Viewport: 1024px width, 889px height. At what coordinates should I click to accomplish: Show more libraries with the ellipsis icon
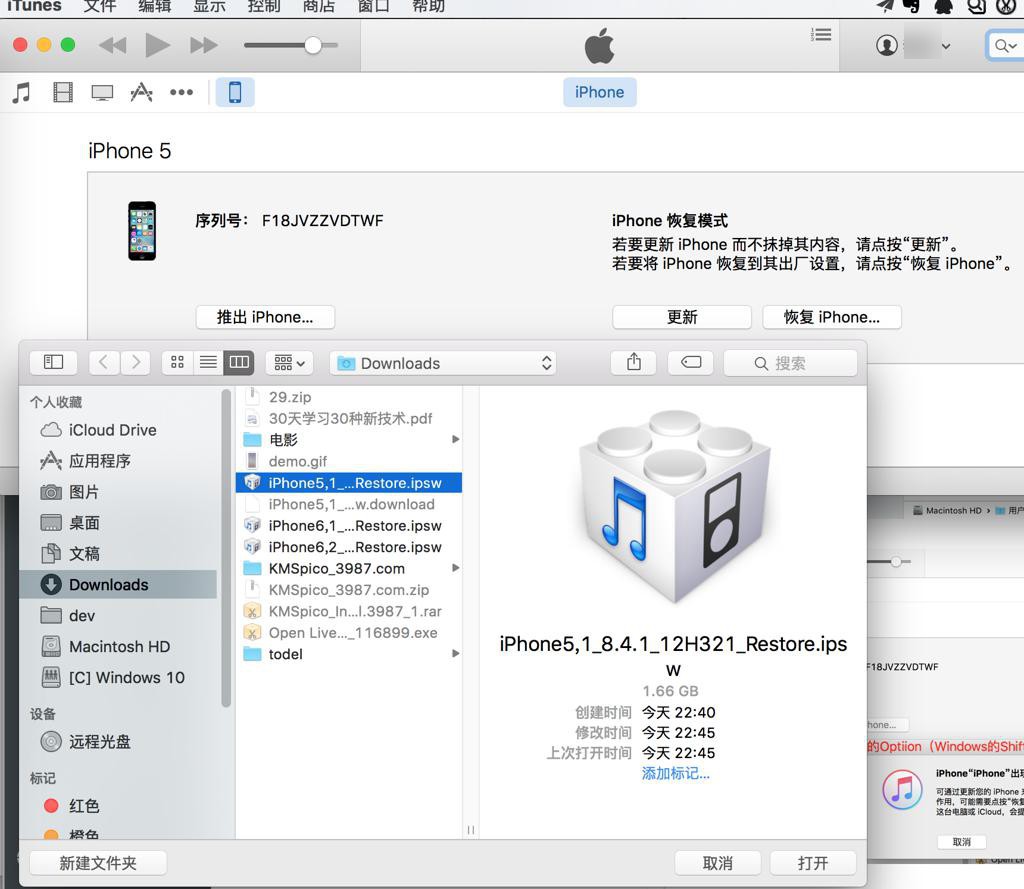point(181,92)
